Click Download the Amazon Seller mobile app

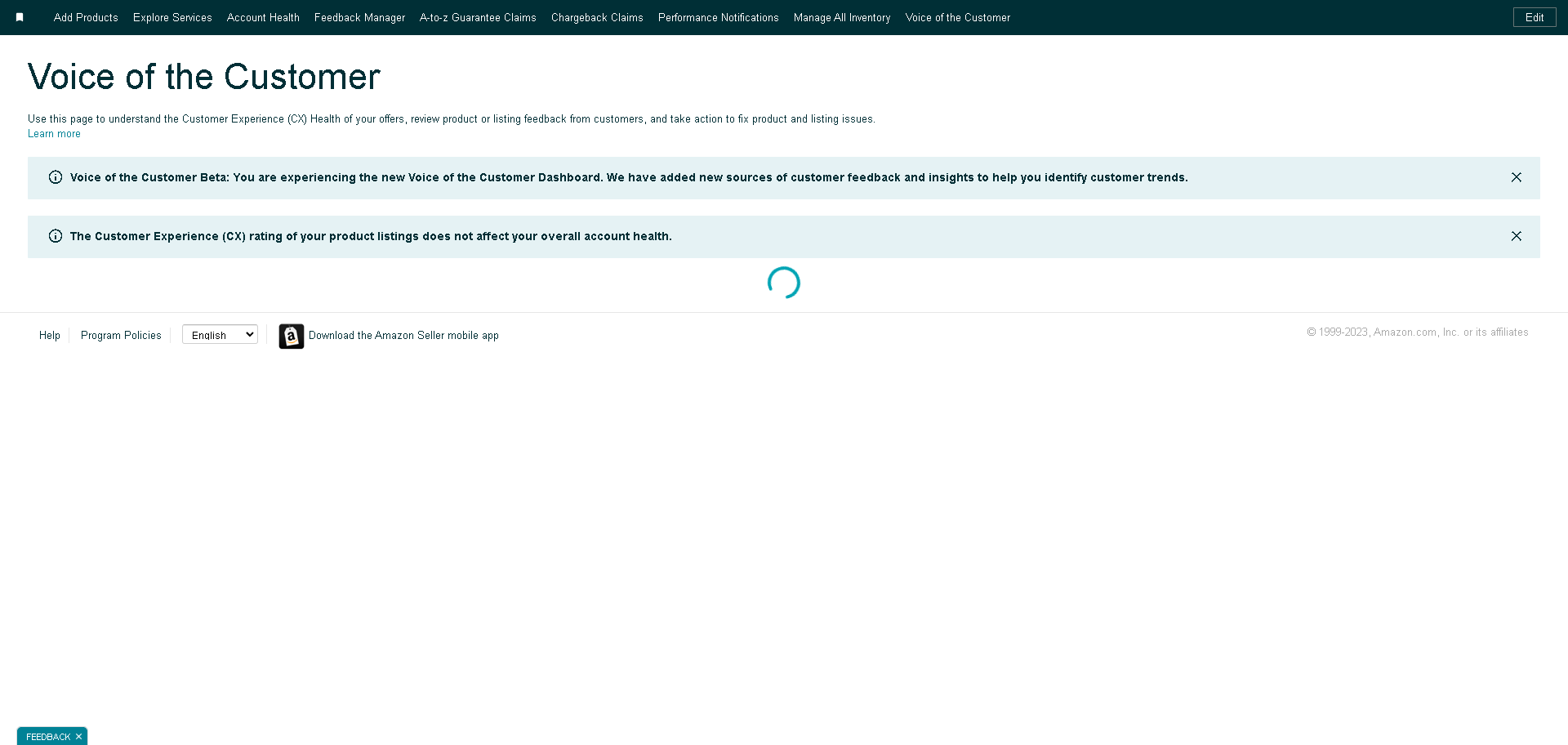point(403,335)
